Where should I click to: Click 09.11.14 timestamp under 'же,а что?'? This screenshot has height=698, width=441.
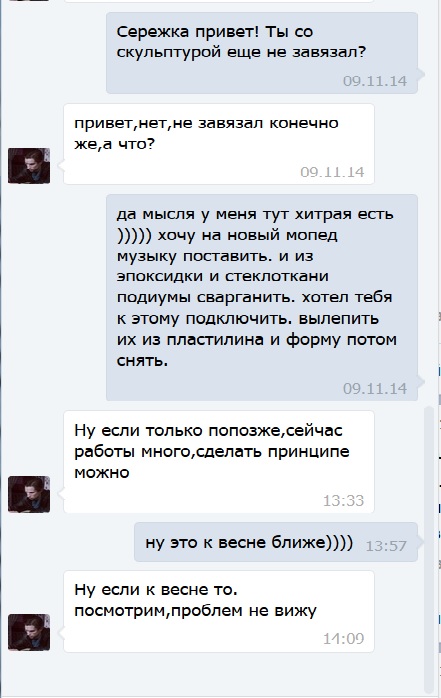click(x=332, y=172)
